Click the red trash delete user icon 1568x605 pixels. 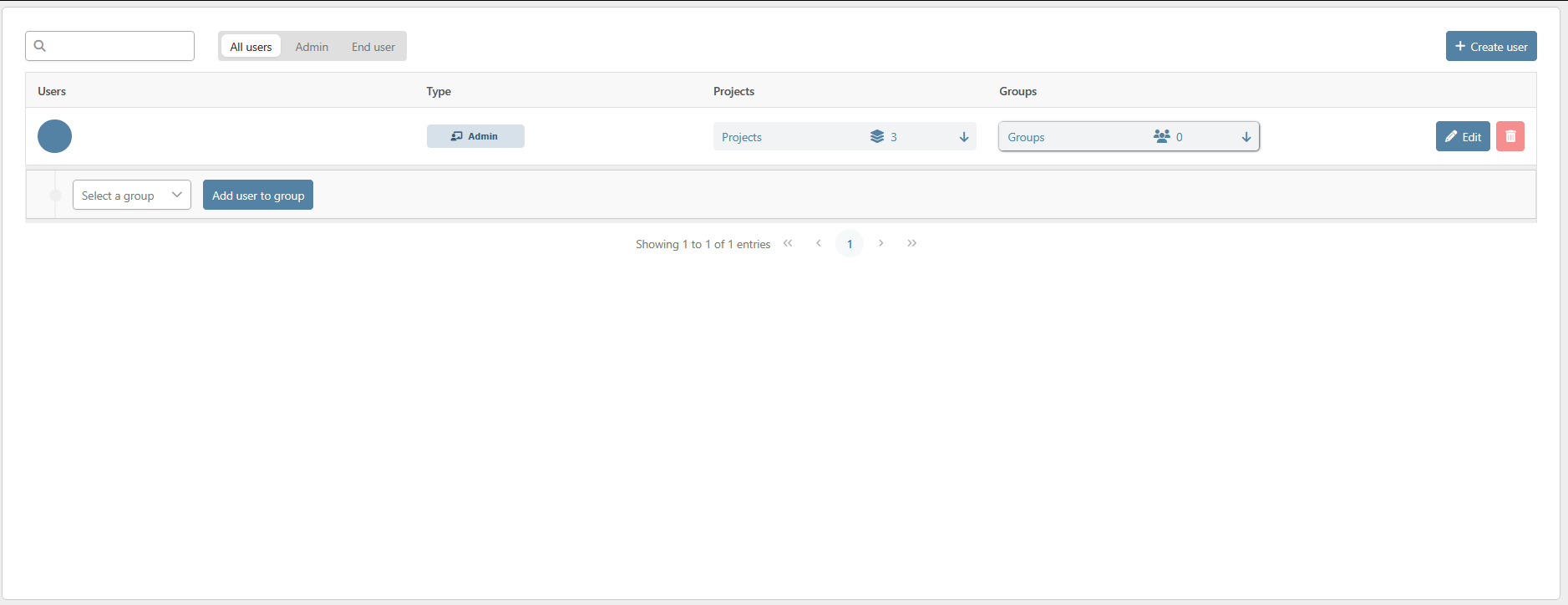point(1510,136)
